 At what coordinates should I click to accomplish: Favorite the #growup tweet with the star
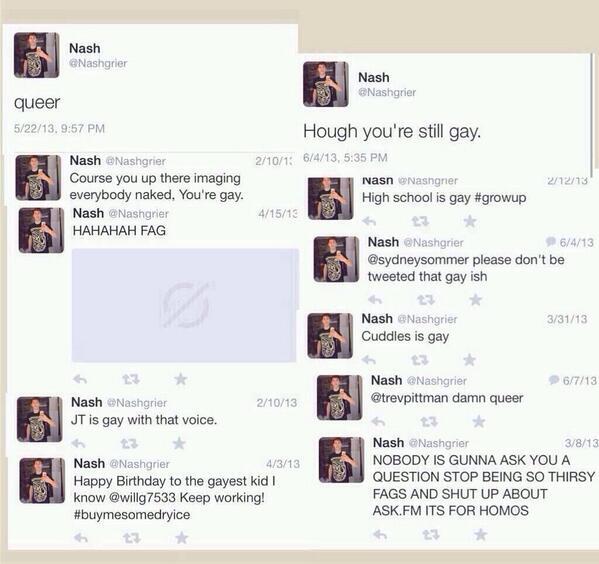(x=470, y=221)
